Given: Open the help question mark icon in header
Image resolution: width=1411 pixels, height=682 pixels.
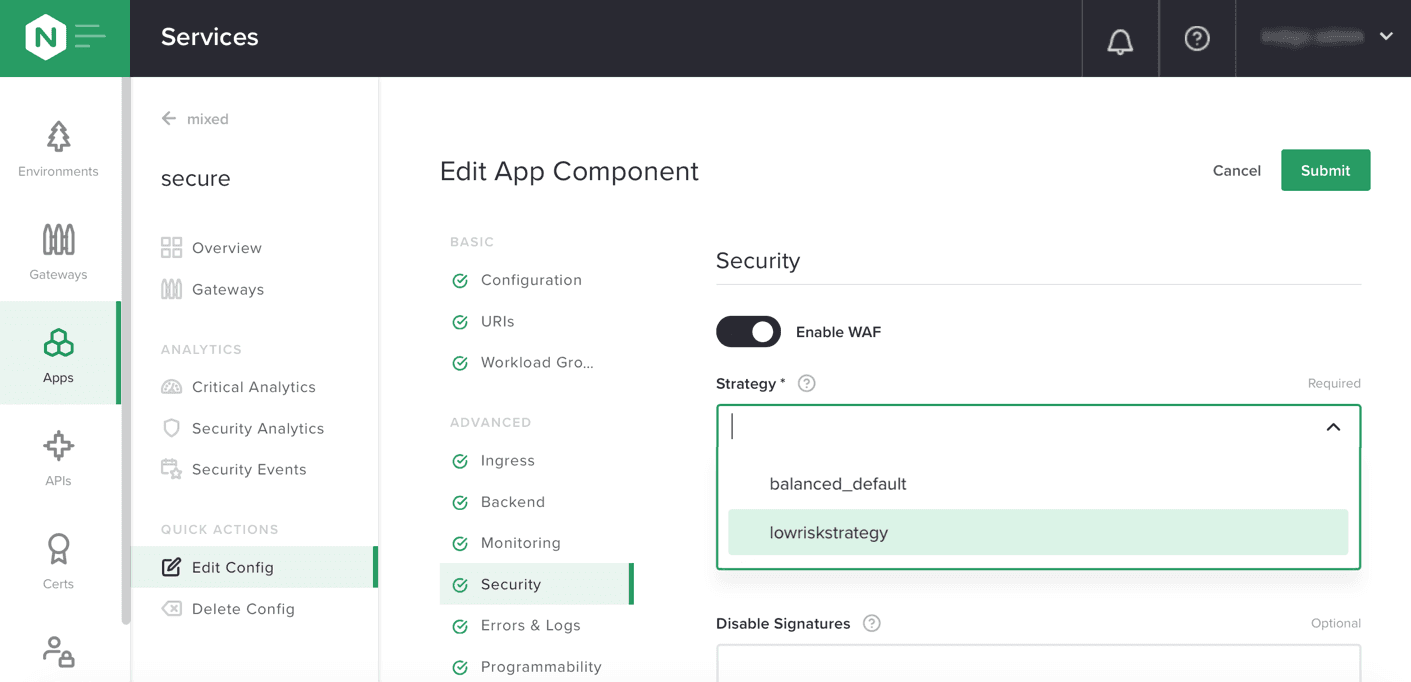Looking at the screenshot, I should [1197, 39].
